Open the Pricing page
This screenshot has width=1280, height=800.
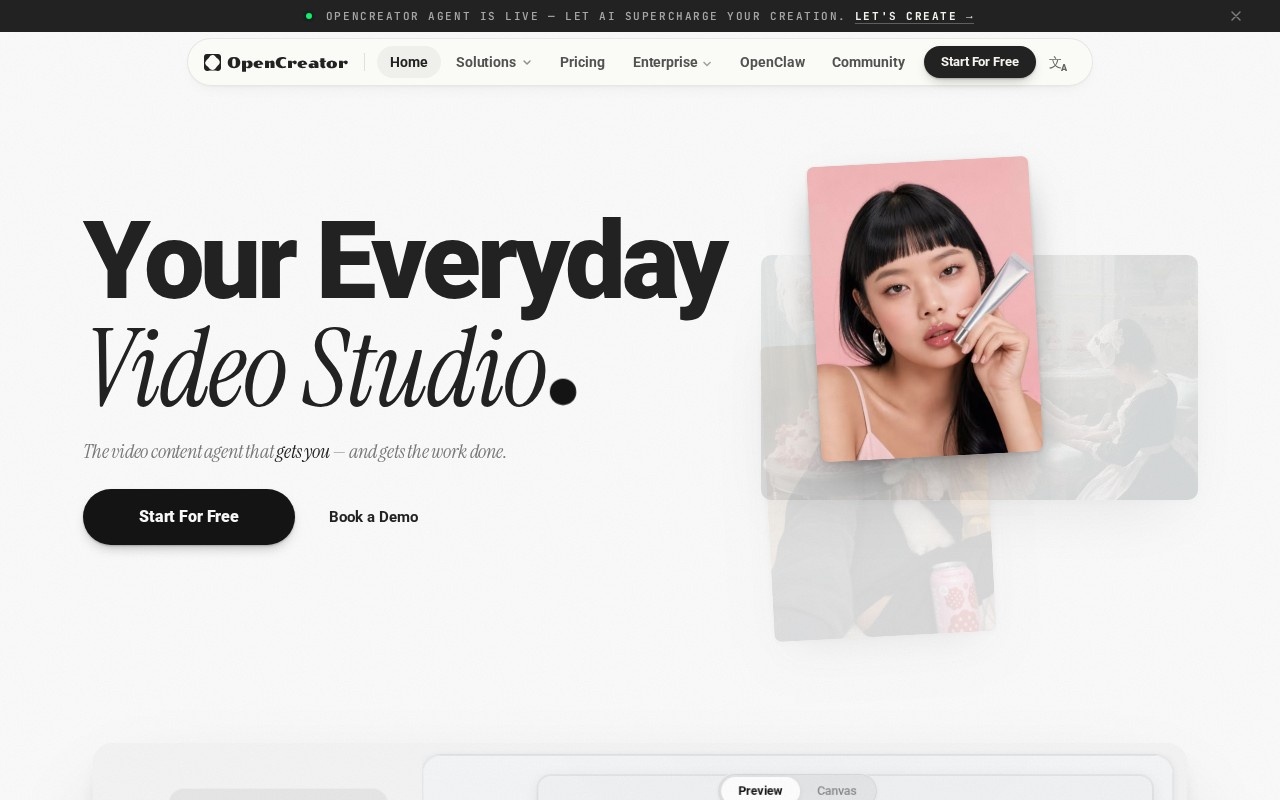(x=582, y=62)
